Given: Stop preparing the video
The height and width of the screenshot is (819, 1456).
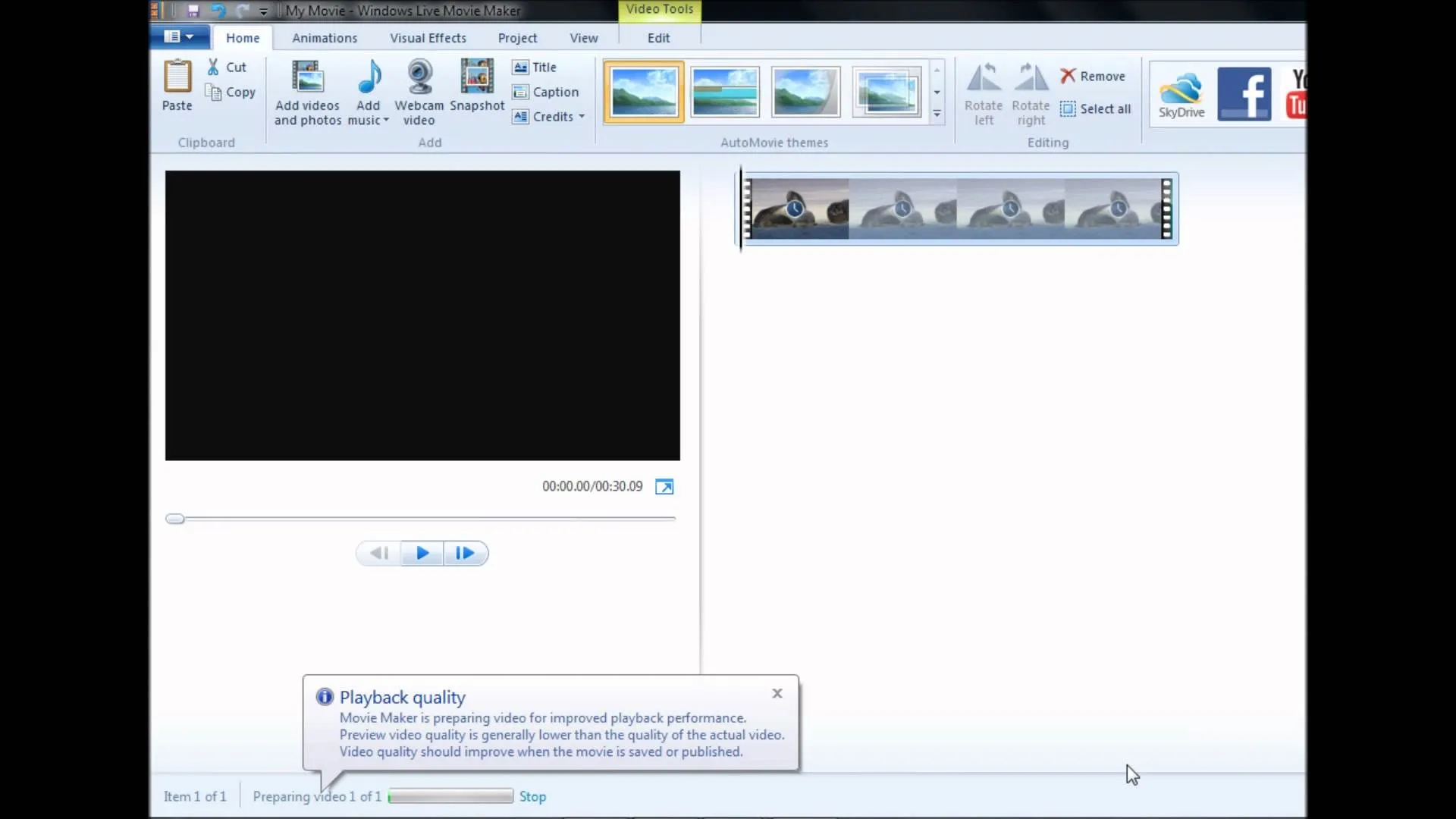Looking at the screenshot, I should pyautogui.click(x=532, y=797).
